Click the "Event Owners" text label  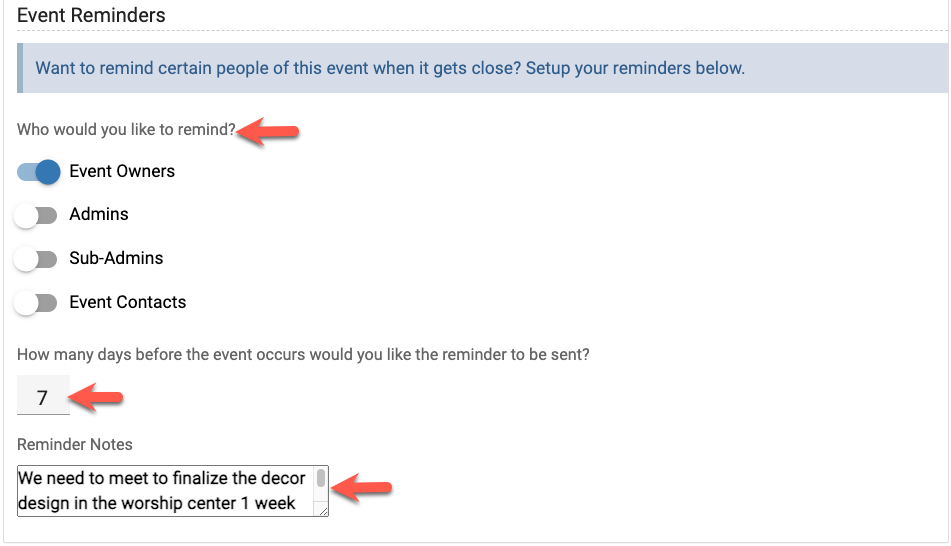pyautogui.click(x=121, y=171)
